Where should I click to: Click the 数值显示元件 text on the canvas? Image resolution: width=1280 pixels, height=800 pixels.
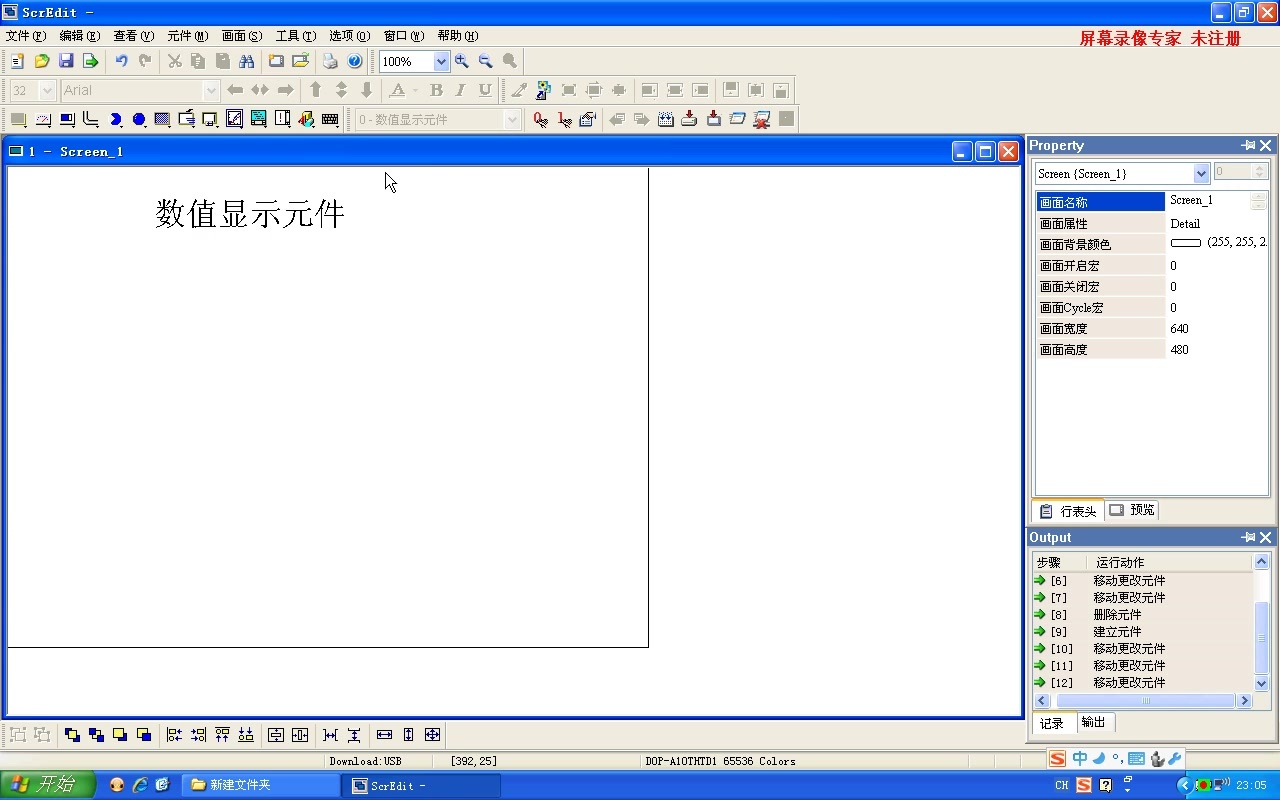[x=250, y=214]
